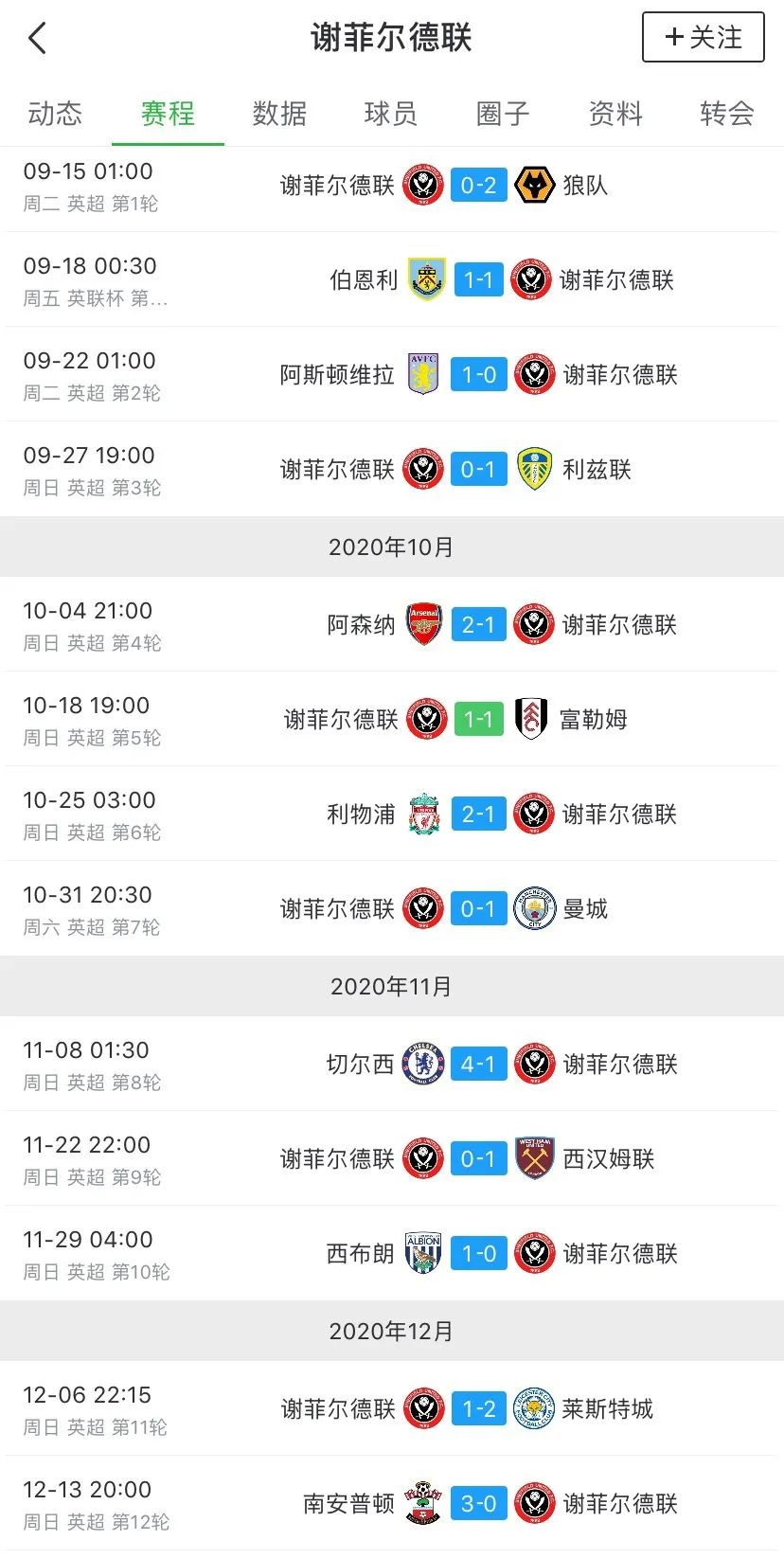Tap the 南安普顿 team name
This screenshot has width=784, height=1558.
tap(348, 1504)
